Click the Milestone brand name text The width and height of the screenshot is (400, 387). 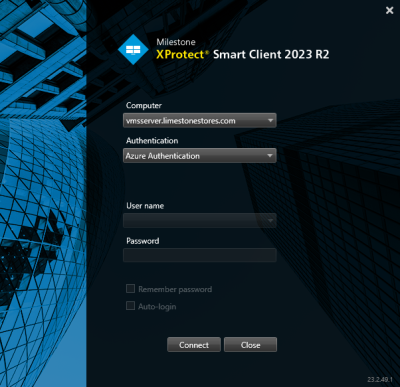point(176,42)
